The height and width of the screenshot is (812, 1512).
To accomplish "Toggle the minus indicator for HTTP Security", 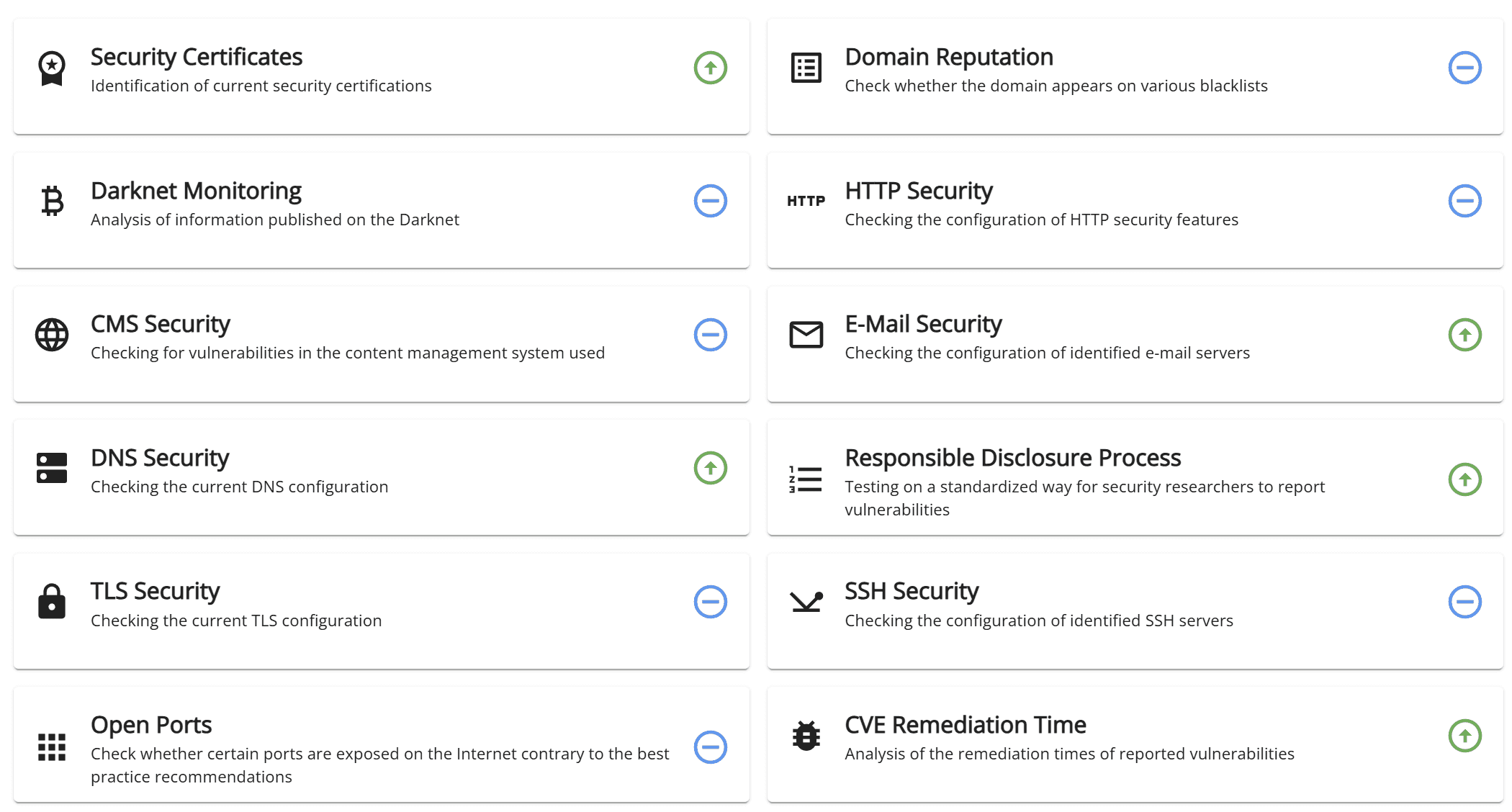I will (x=1464, y=201).
